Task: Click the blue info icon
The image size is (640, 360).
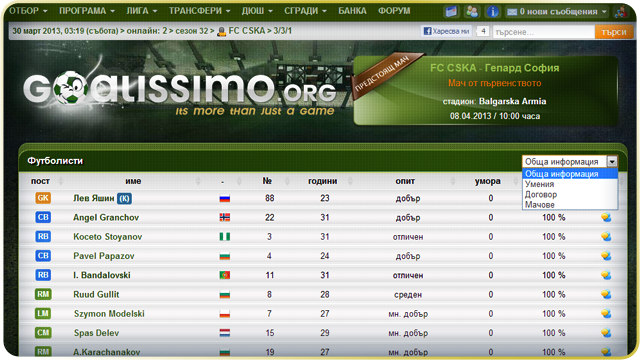Action: pos(493,11)
